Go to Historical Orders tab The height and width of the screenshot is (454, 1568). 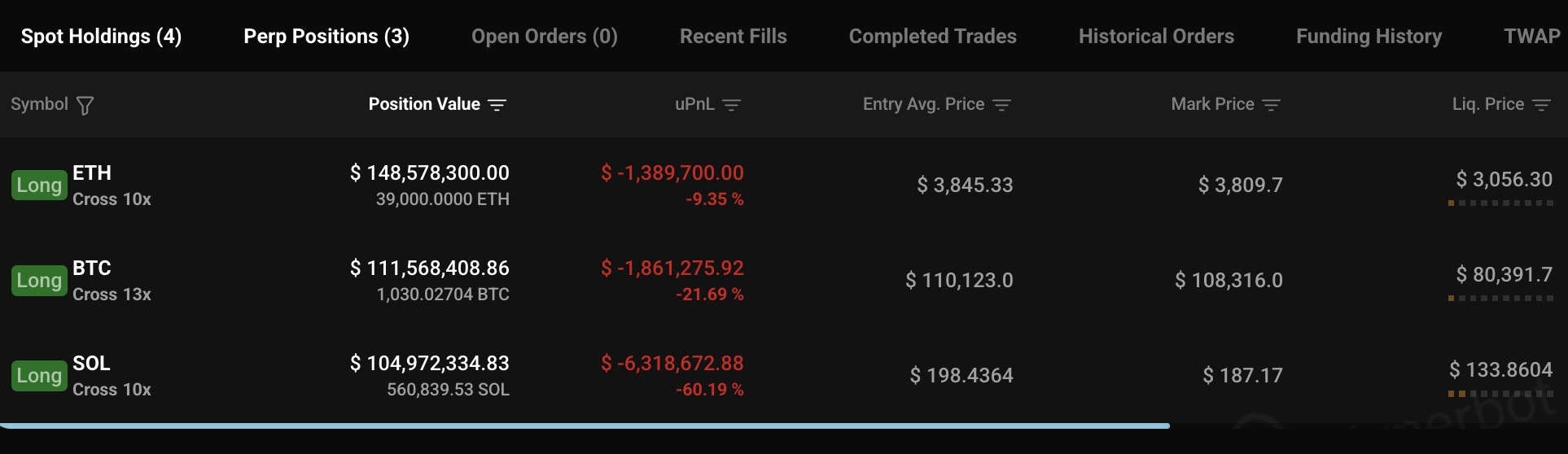click(x=1156, y=37)
